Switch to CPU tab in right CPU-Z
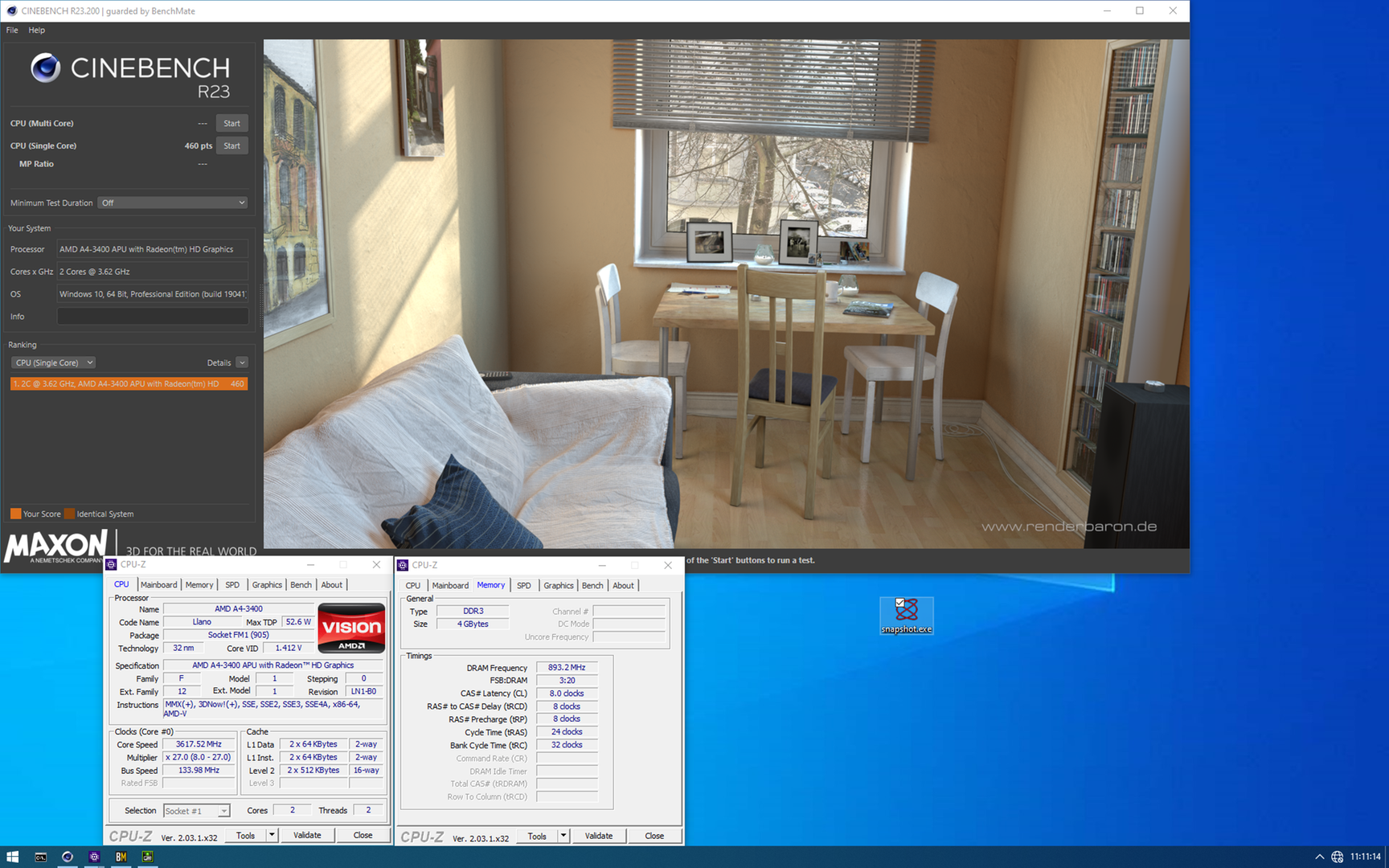 point(413,585)
